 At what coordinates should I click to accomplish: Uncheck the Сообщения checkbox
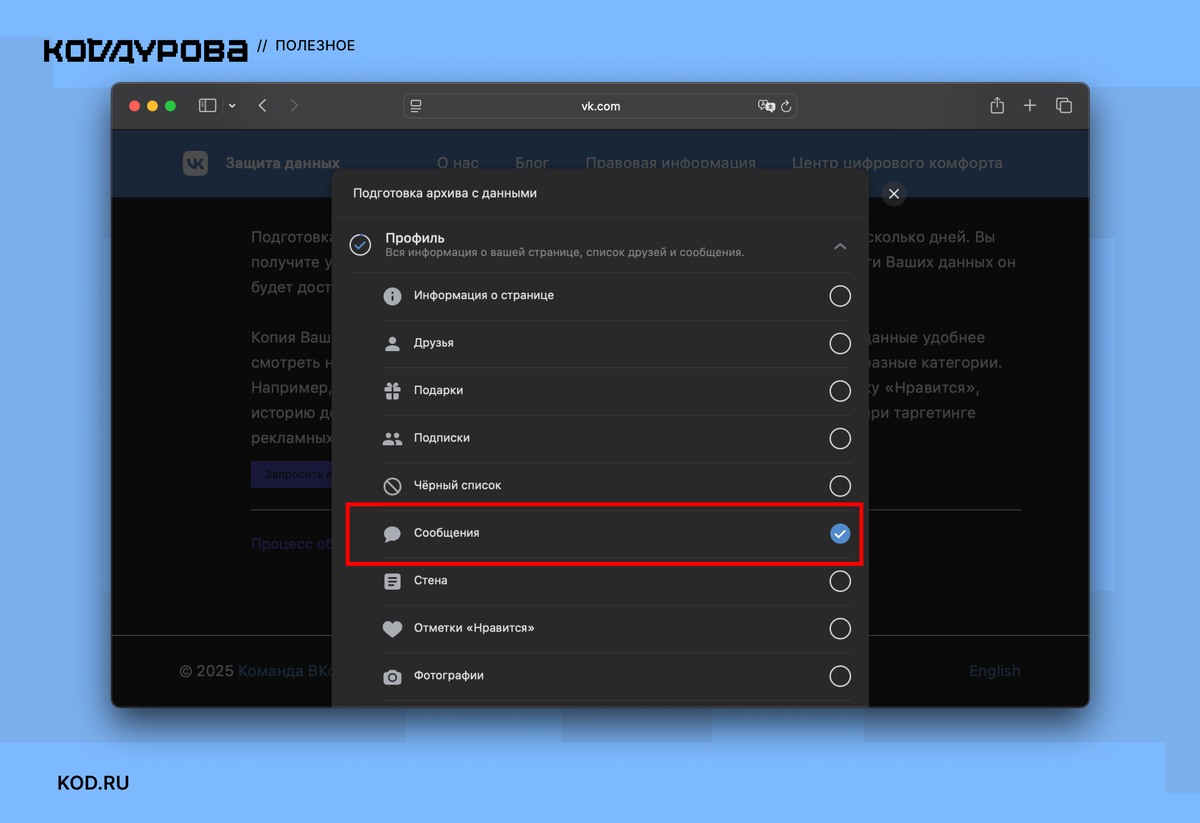840,533
